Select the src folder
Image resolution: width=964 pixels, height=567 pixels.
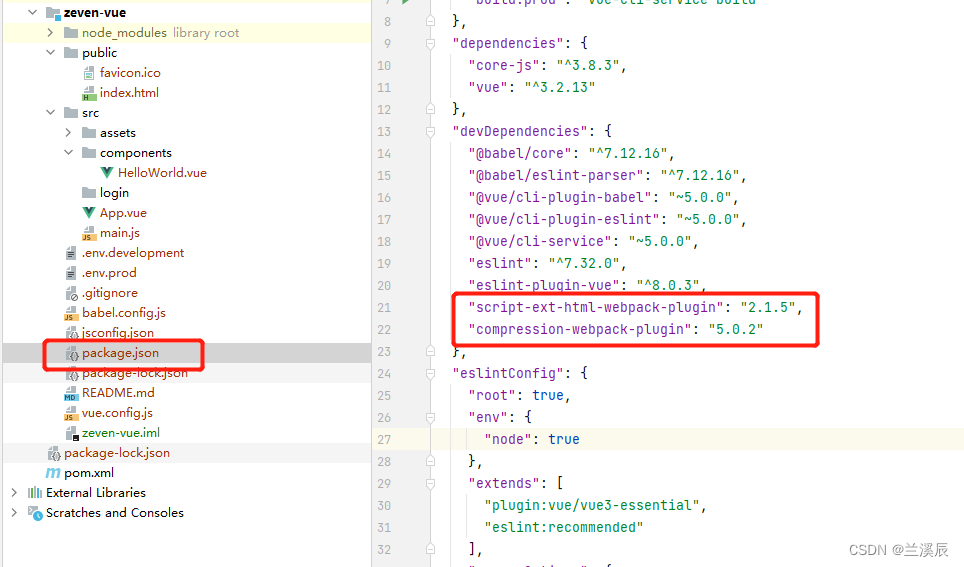pyautogui.click(x=90, y=113)
